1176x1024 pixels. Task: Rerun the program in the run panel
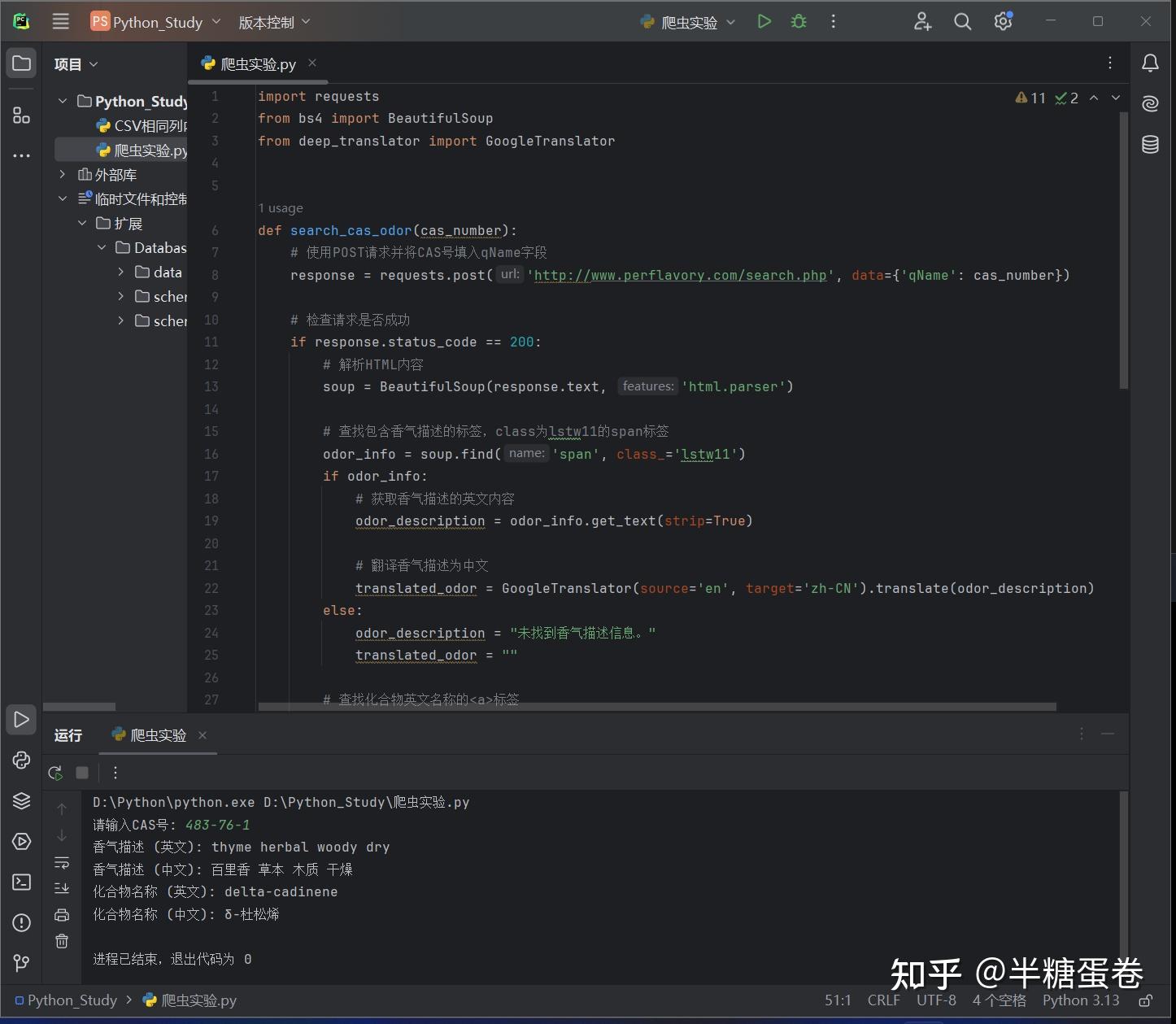coord(55,773)
